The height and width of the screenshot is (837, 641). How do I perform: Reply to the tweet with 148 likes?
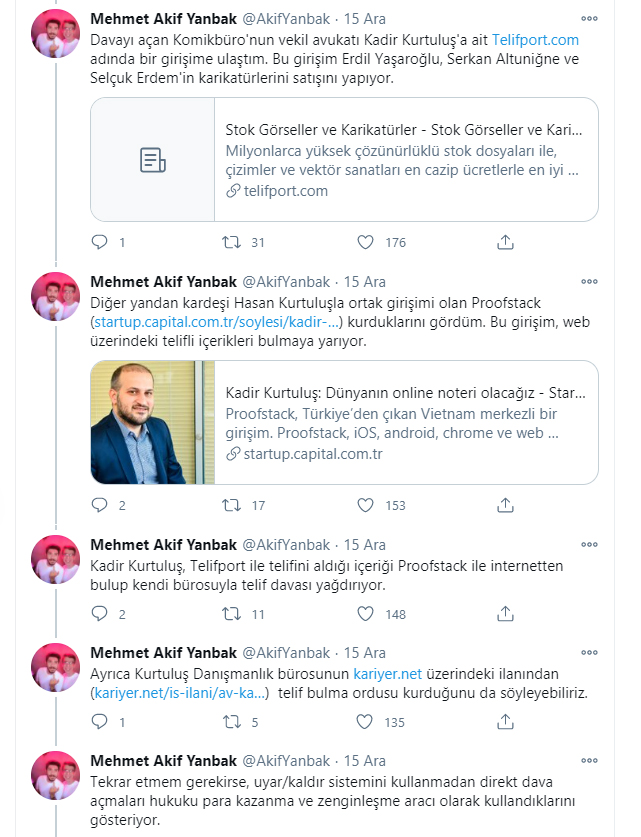pos(100,614)
